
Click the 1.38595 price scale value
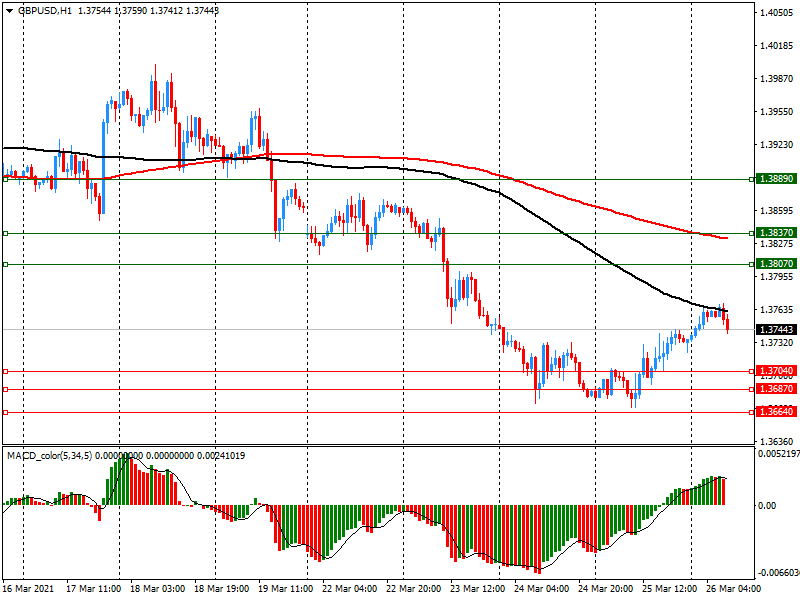point(777,211)
